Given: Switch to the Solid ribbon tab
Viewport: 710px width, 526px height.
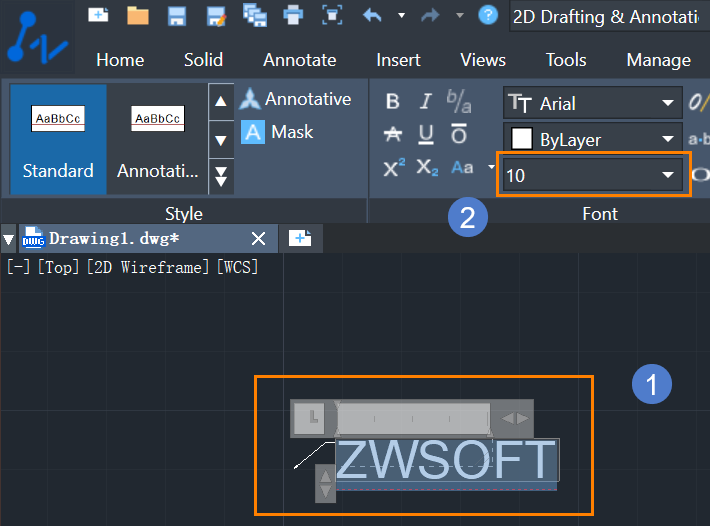Looking at the screenshot, I should (x=203, y=60).
